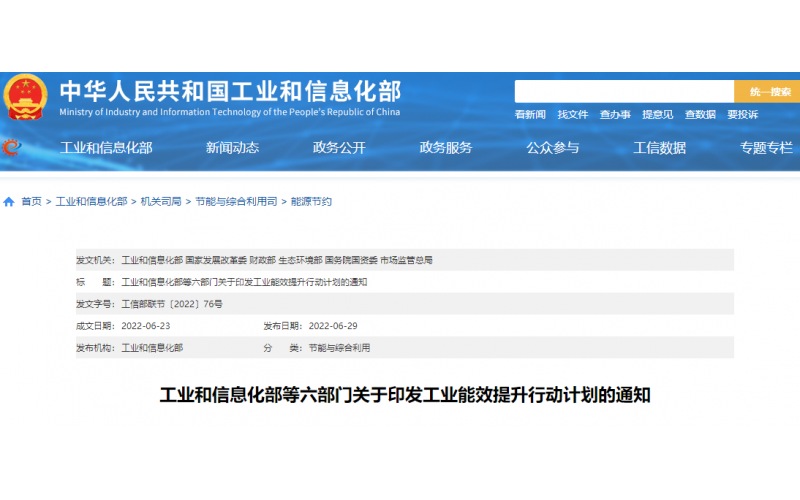Open the 工信数据 nav menu
Image resolution: width=800 pixels, height=500 pixels.
click(x=659, y=148)
